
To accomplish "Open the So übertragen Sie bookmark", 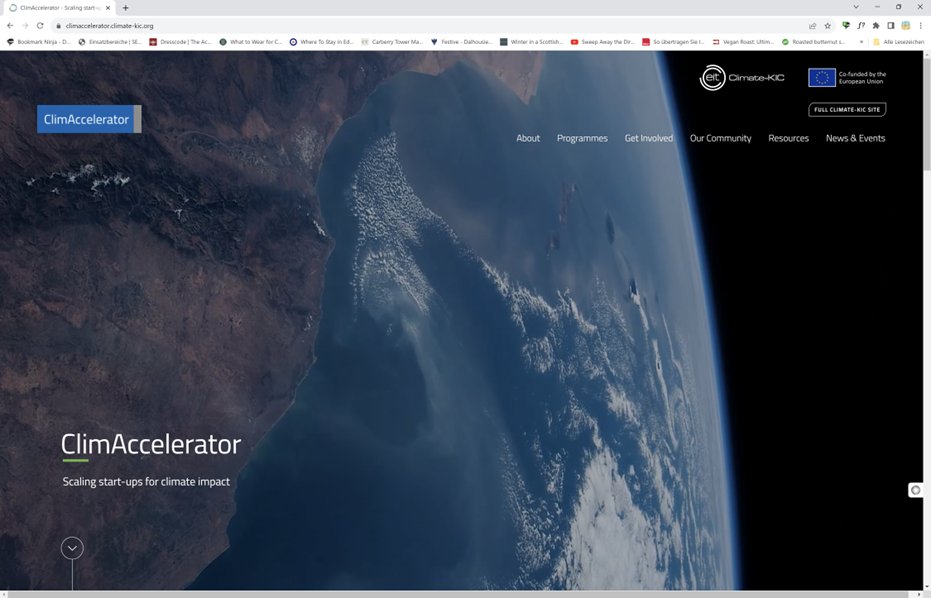I will coord(673,42).
